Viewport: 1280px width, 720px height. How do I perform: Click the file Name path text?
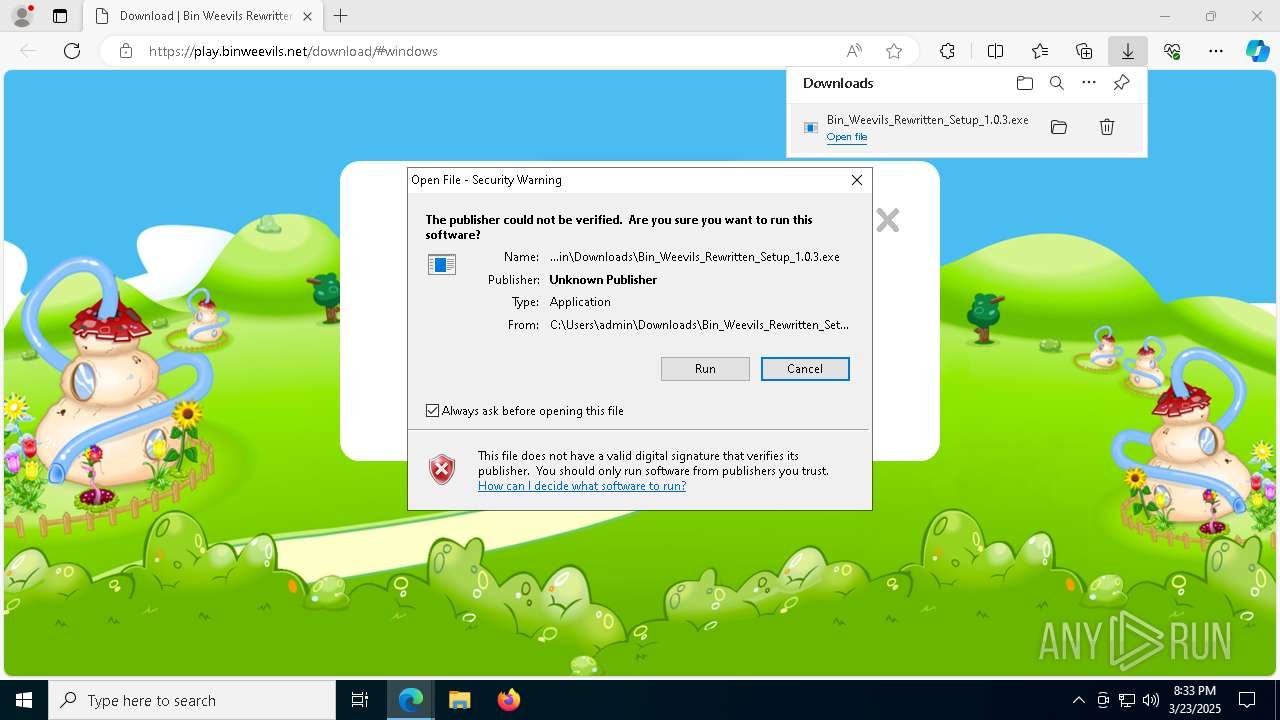[695, 257]
